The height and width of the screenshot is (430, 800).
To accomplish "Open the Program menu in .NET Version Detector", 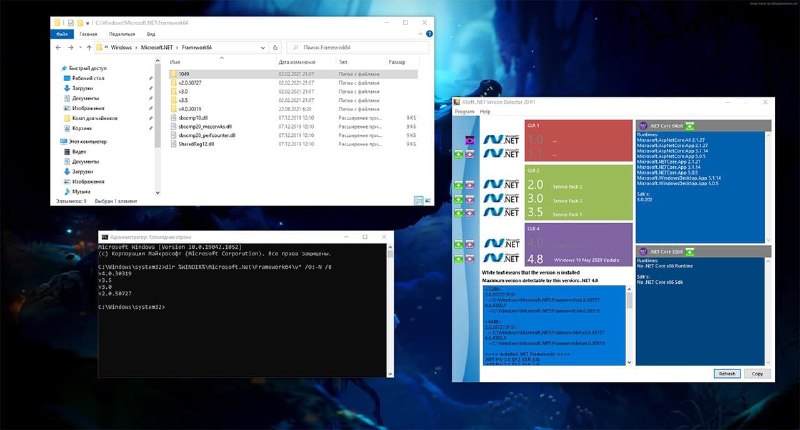I will (464, 111).
